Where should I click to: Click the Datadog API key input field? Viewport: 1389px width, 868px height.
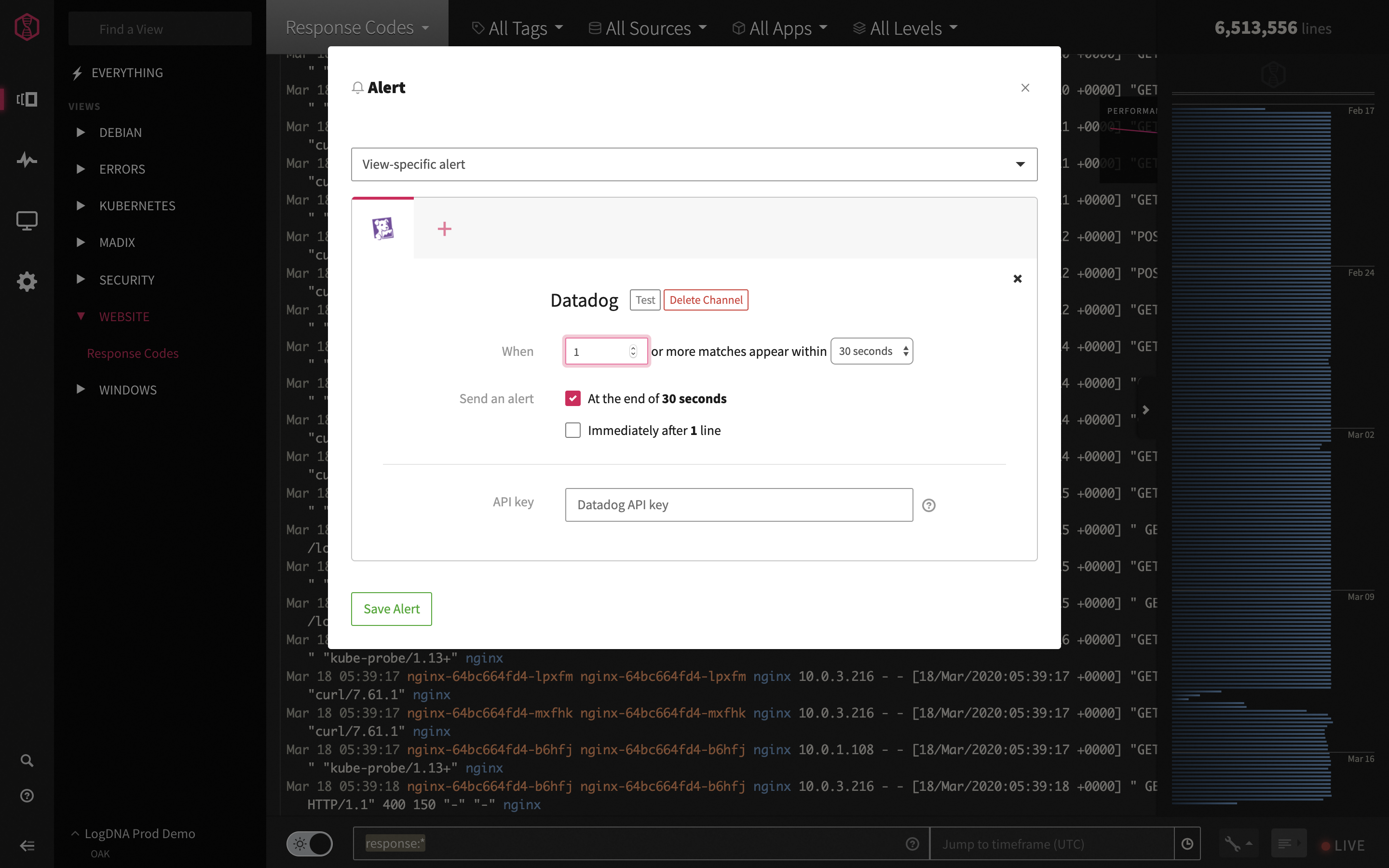739,504
